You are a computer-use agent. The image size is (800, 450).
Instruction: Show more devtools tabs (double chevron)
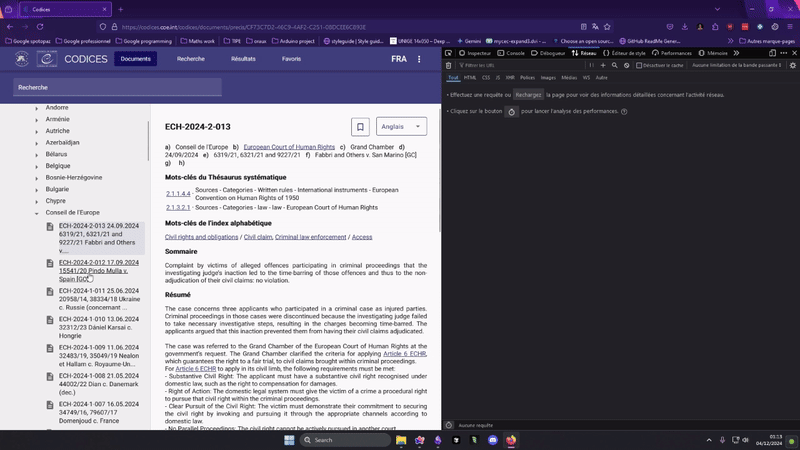click(736, 53)
